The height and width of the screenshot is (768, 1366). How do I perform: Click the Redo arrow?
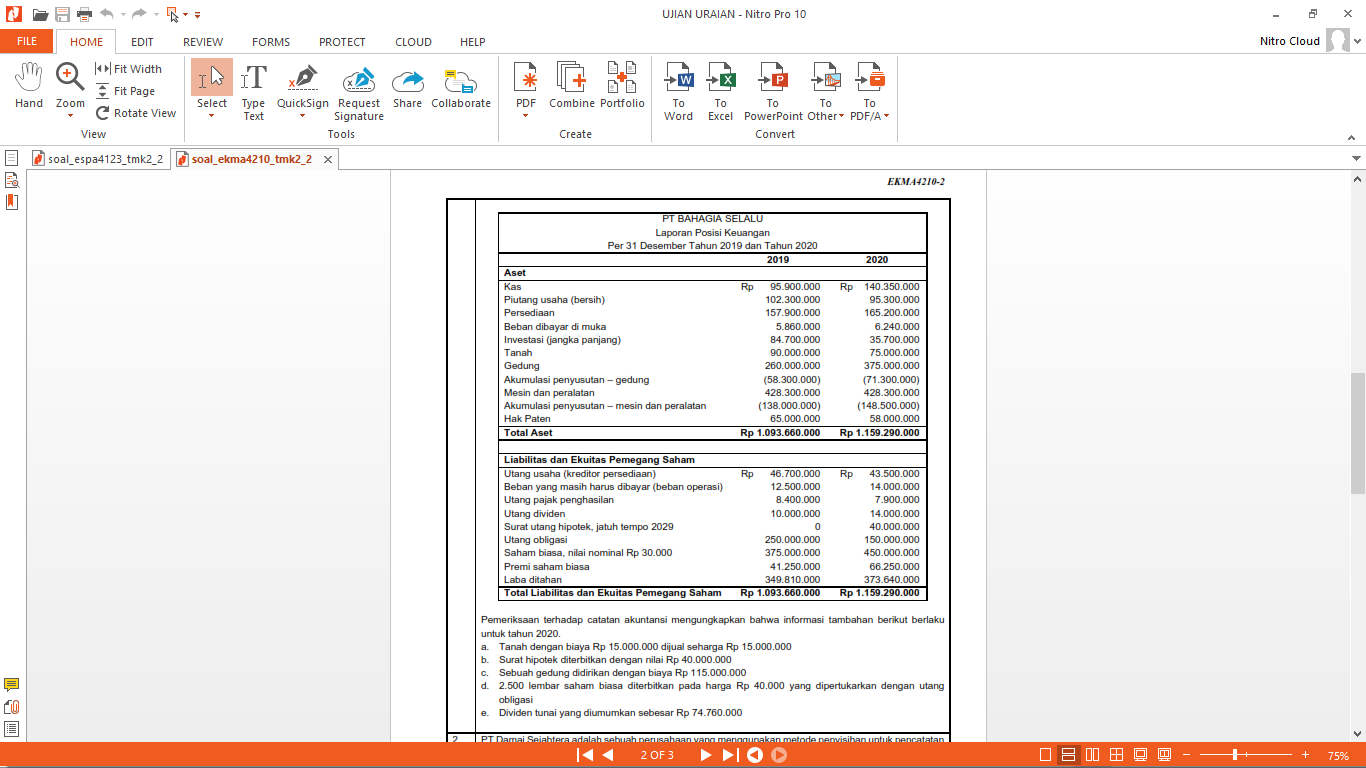tap(140, 14)
